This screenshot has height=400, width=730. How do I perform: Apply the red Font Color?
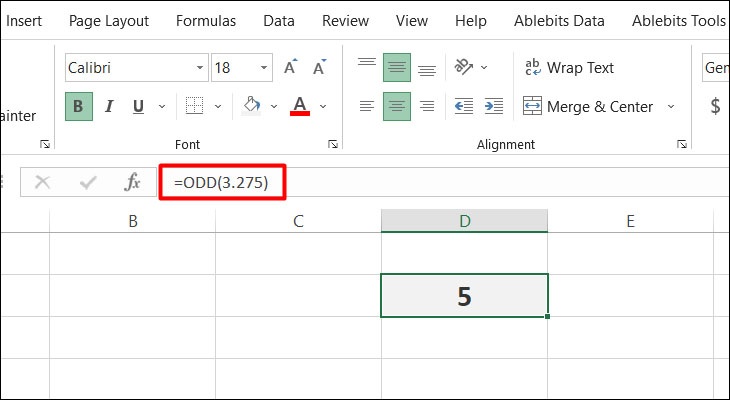(x=300, y=106)
